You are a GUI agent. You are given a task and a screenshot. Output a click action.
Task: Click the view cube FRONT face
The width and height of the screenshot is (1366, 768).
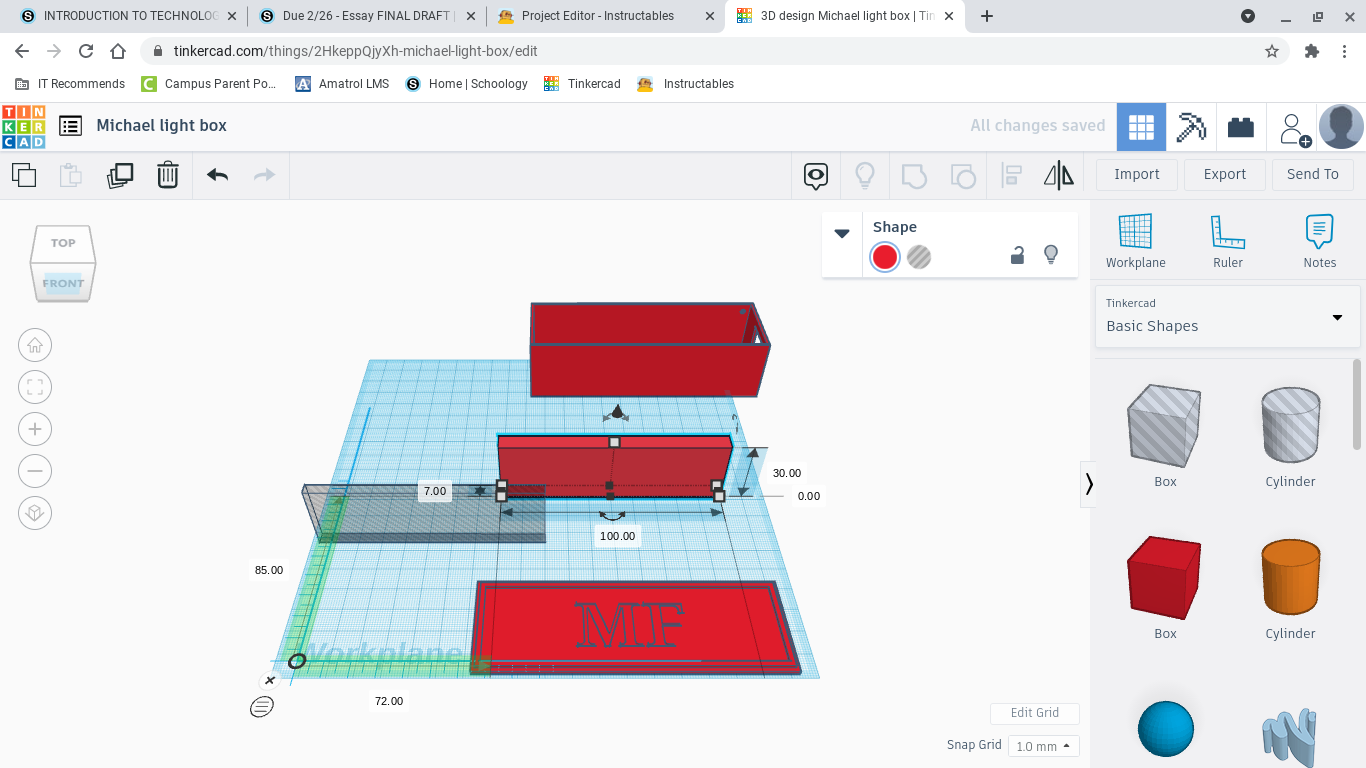pos(63,283)
